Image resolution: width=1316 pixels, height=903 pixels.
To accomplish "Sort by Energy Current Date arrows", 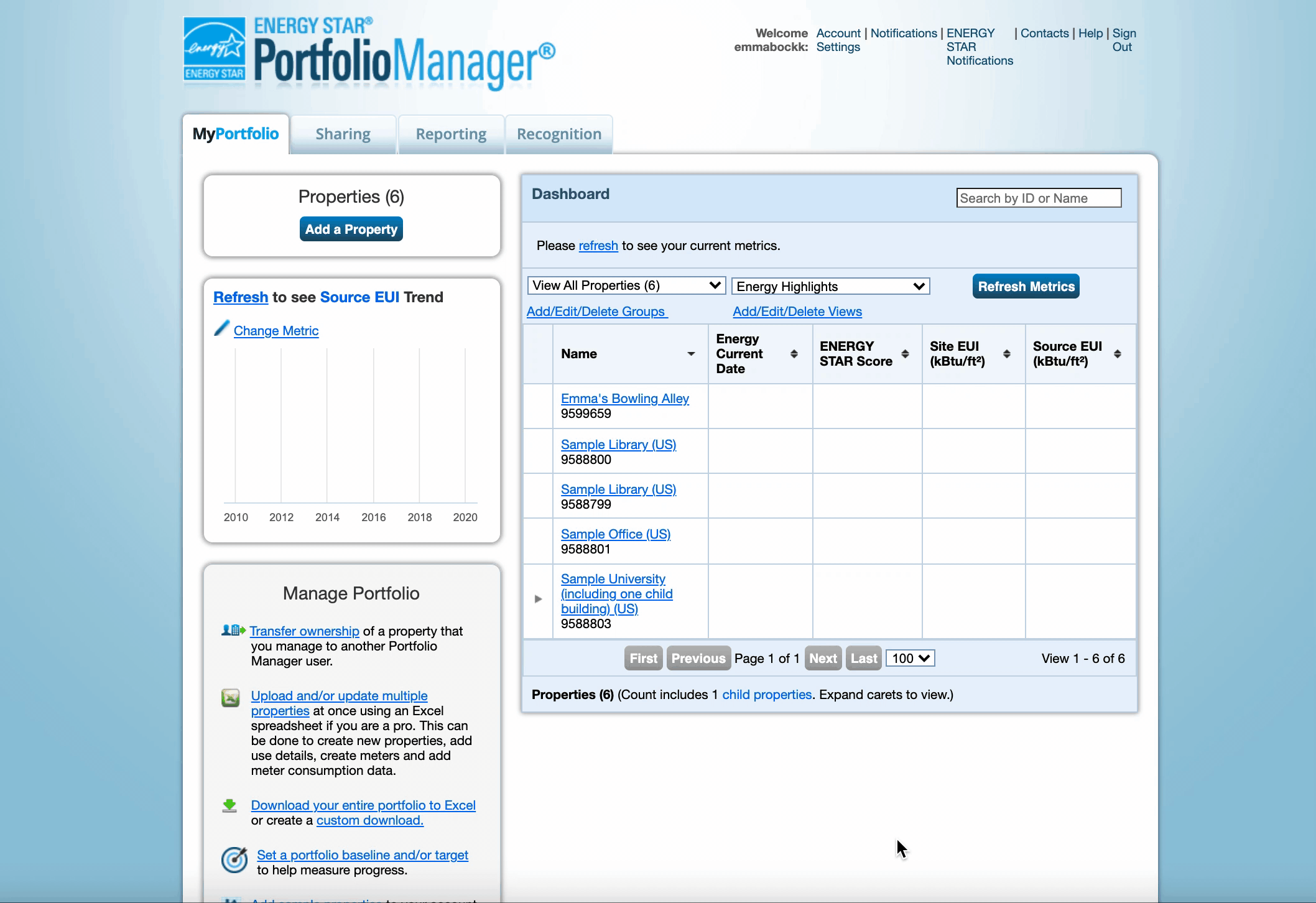I will (x=794, y=354).
